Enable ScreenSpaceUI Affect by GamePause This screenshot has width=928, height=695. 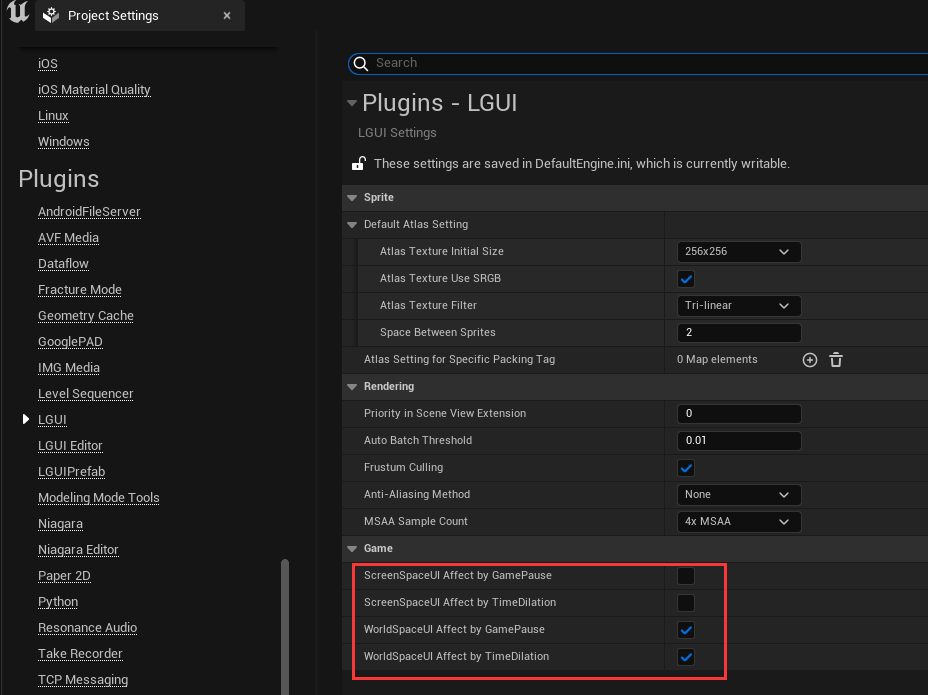coord(686,576)
